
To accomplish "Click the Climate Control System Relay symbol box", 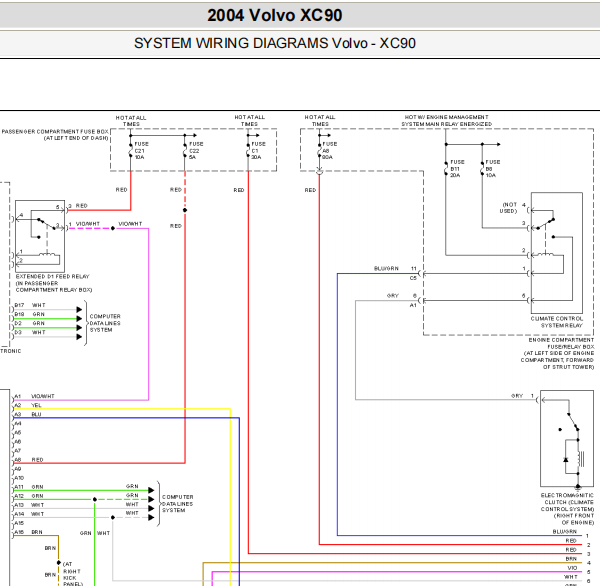I will (557, 253).
